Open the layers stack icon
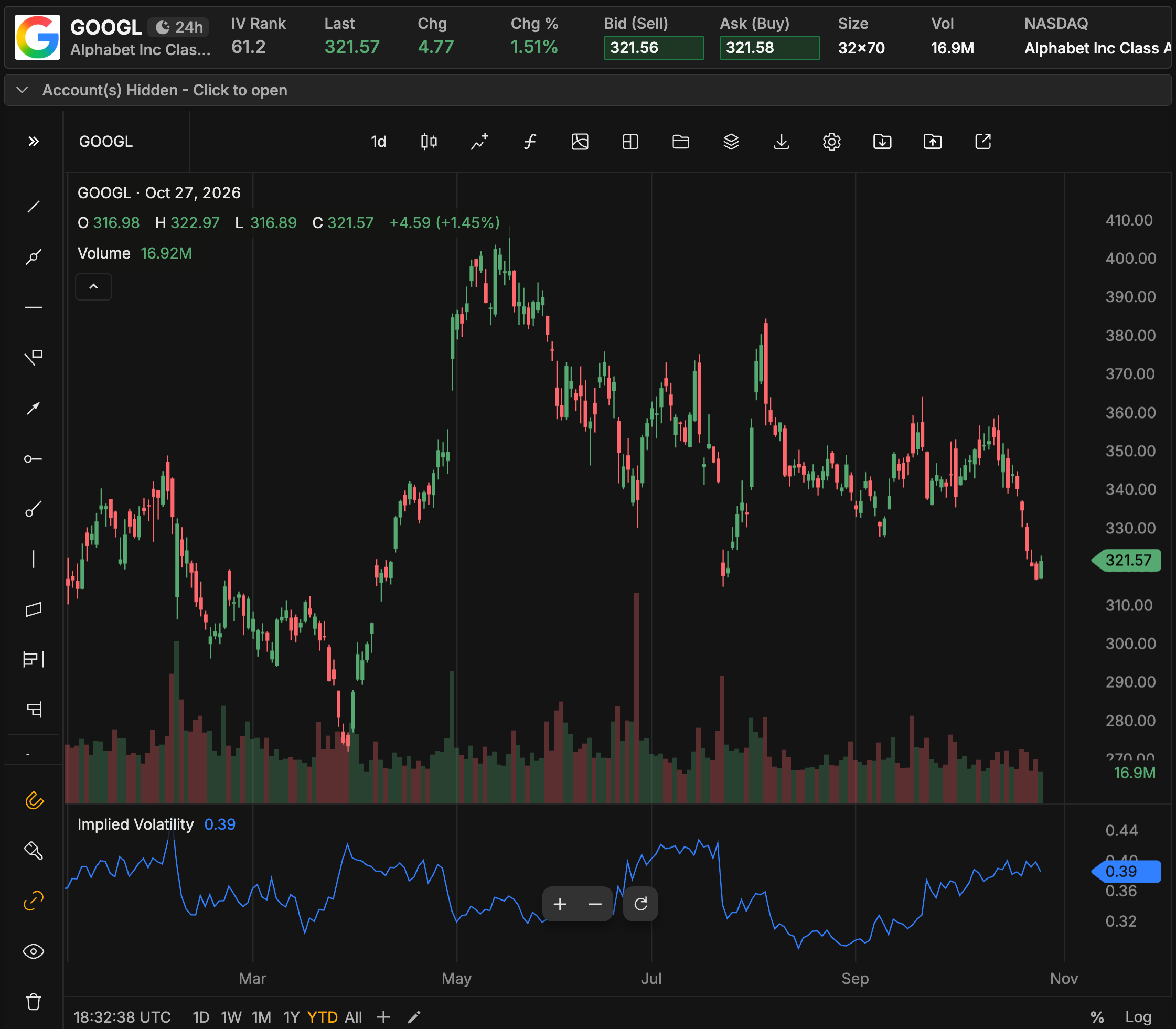The height and width of the screenshot is (1029, 1176). coord(731,141)
